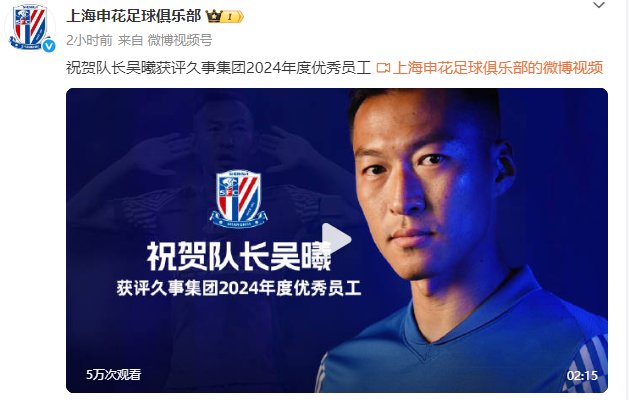Click the video camera icon before link

pyautogui.click(x=383, y=68)
